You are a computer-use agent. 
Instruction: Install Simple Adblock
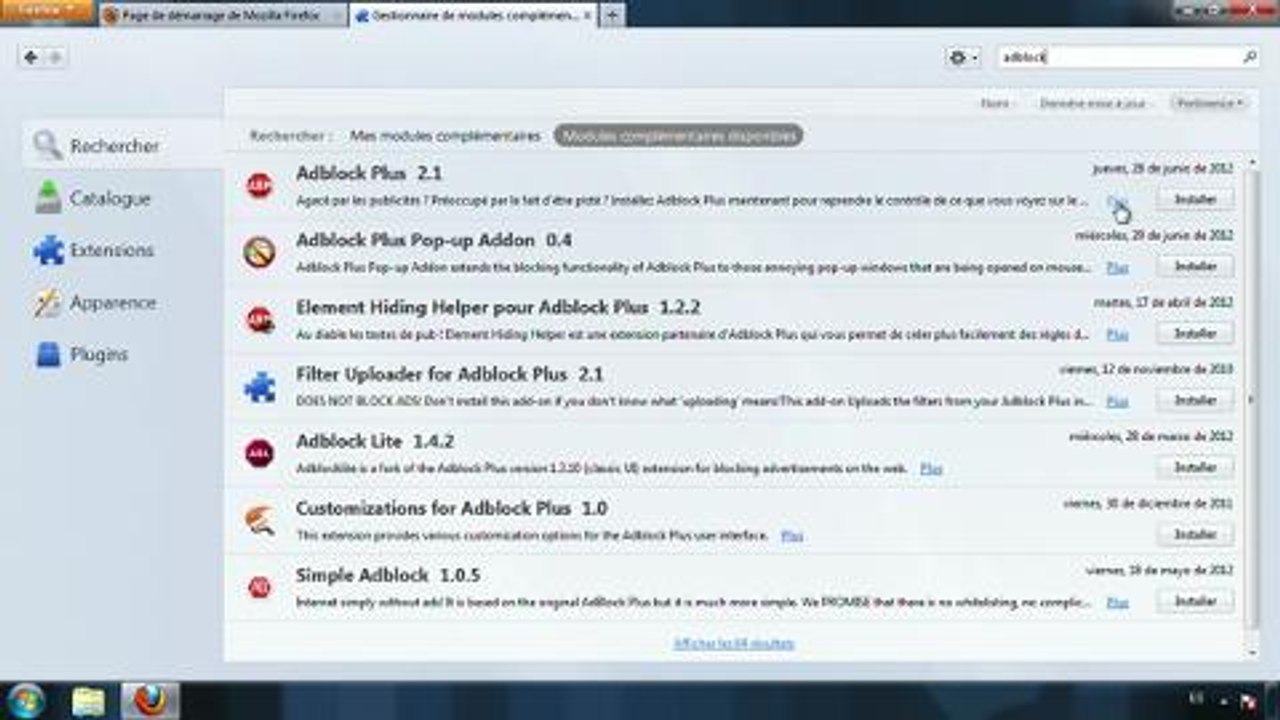(x=1195, y=601)
